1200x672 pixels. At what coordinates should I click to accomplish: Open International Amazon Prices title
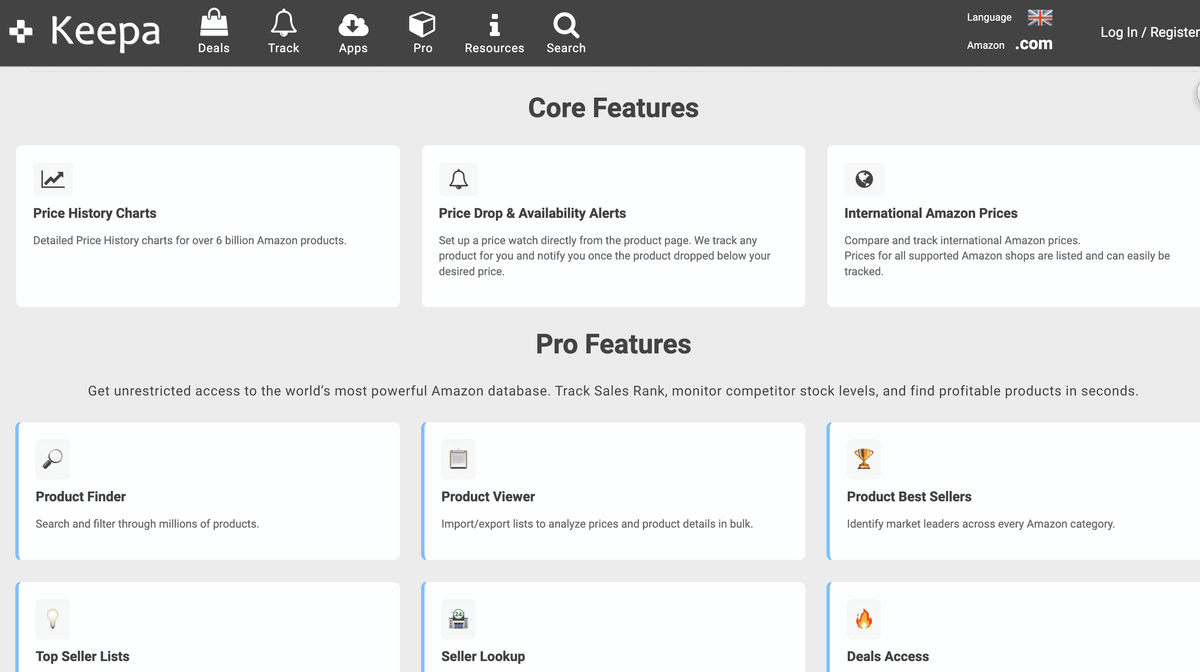931,213
